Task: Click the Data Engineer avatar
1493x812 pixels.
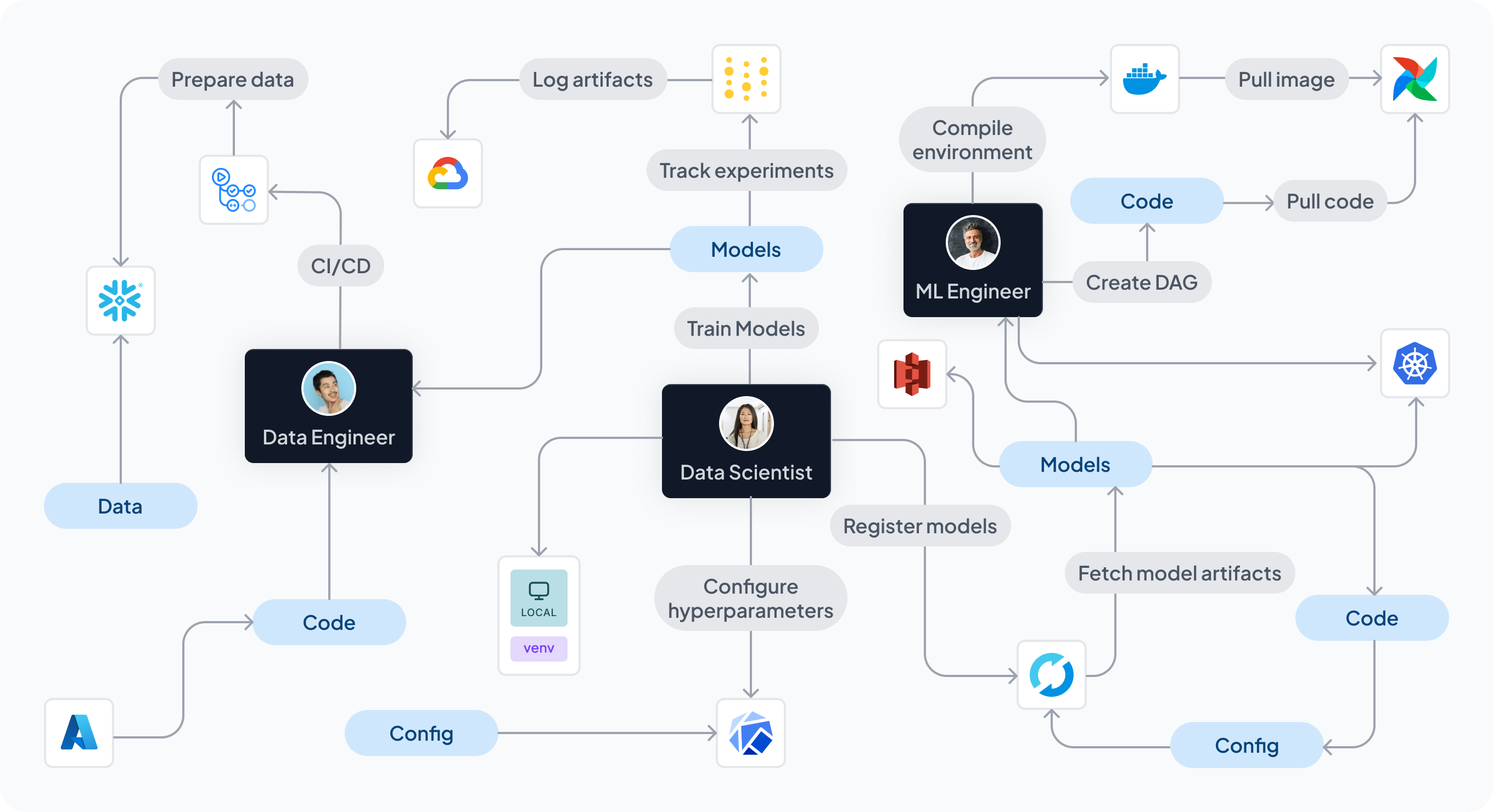Action: tap(328, 388)
